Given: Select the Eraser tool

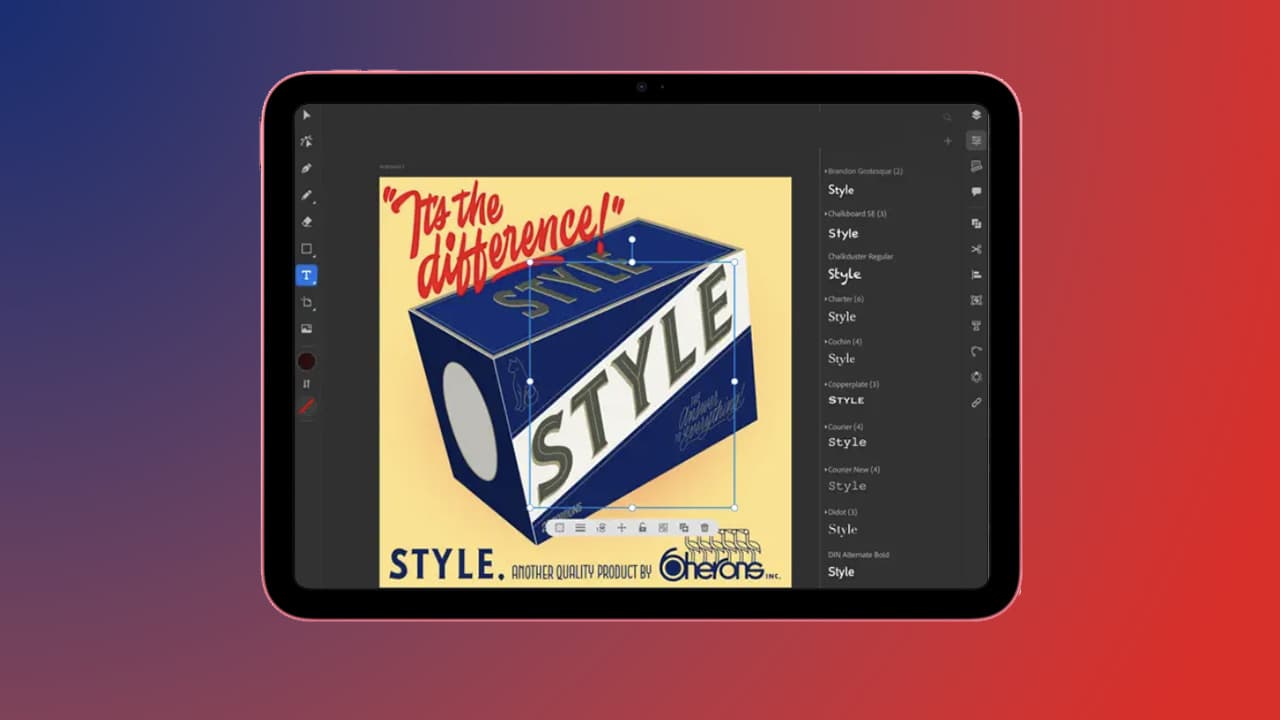Looking at the screenshot, I should 307,222.
